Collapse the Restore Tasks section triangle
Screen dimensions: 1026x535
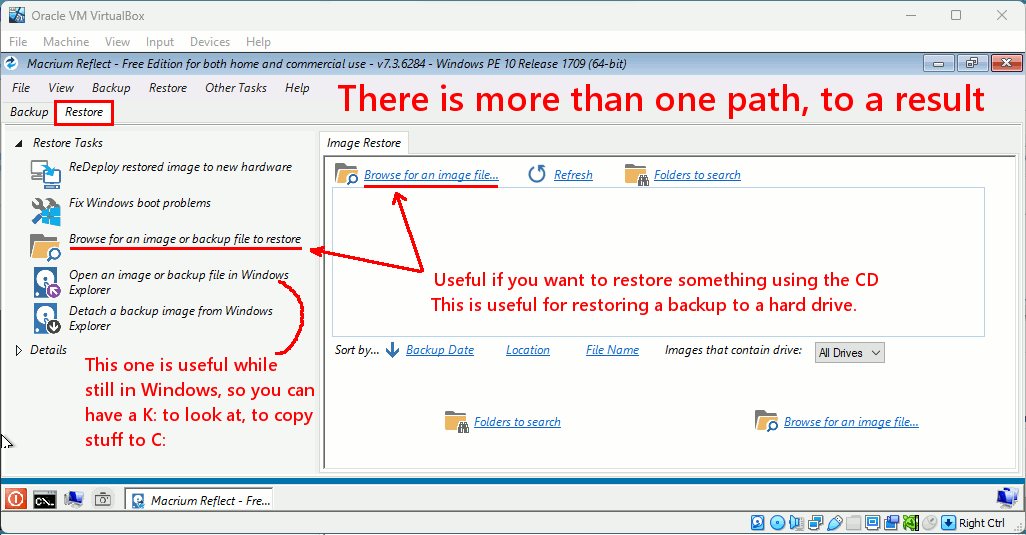18,143
